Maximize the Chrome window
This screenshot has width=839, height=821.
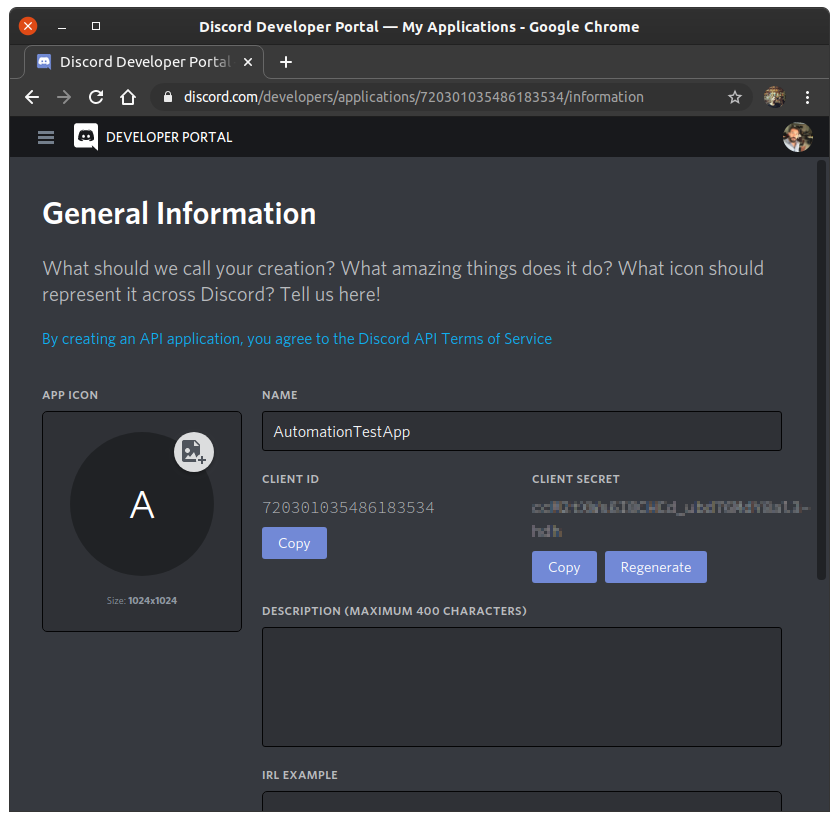(96, 26)
